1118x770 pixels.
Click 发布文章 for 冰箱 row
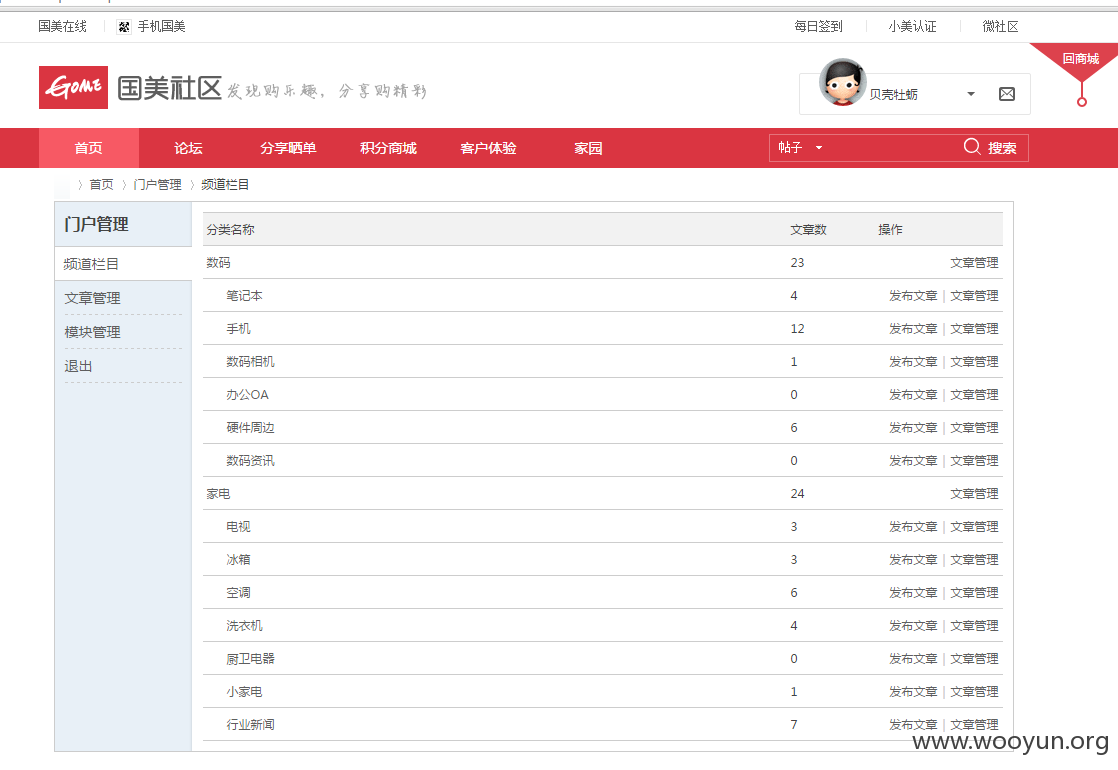click(913, 560)
